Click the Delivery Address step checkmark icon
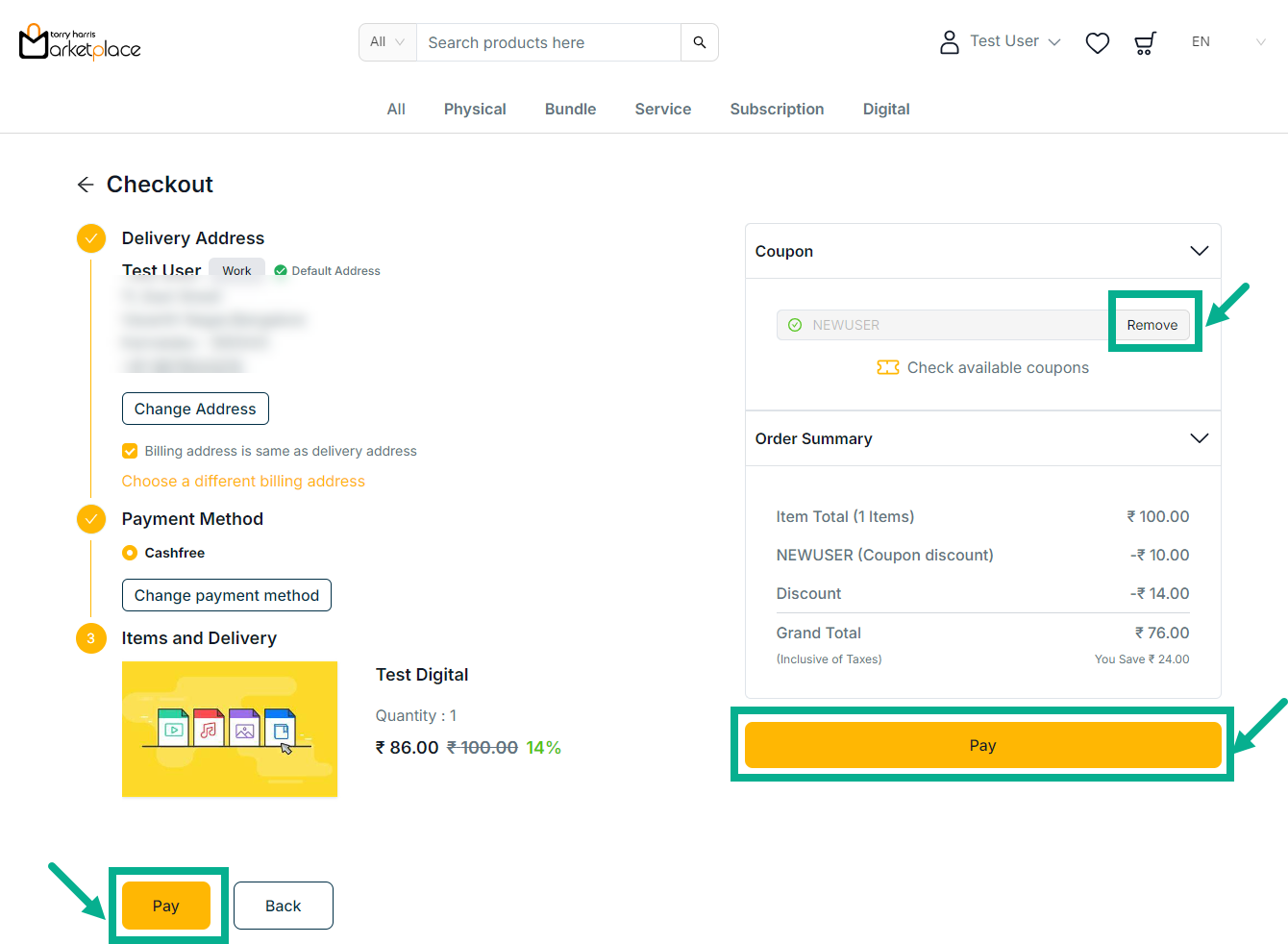 click(x=91, y=238)
